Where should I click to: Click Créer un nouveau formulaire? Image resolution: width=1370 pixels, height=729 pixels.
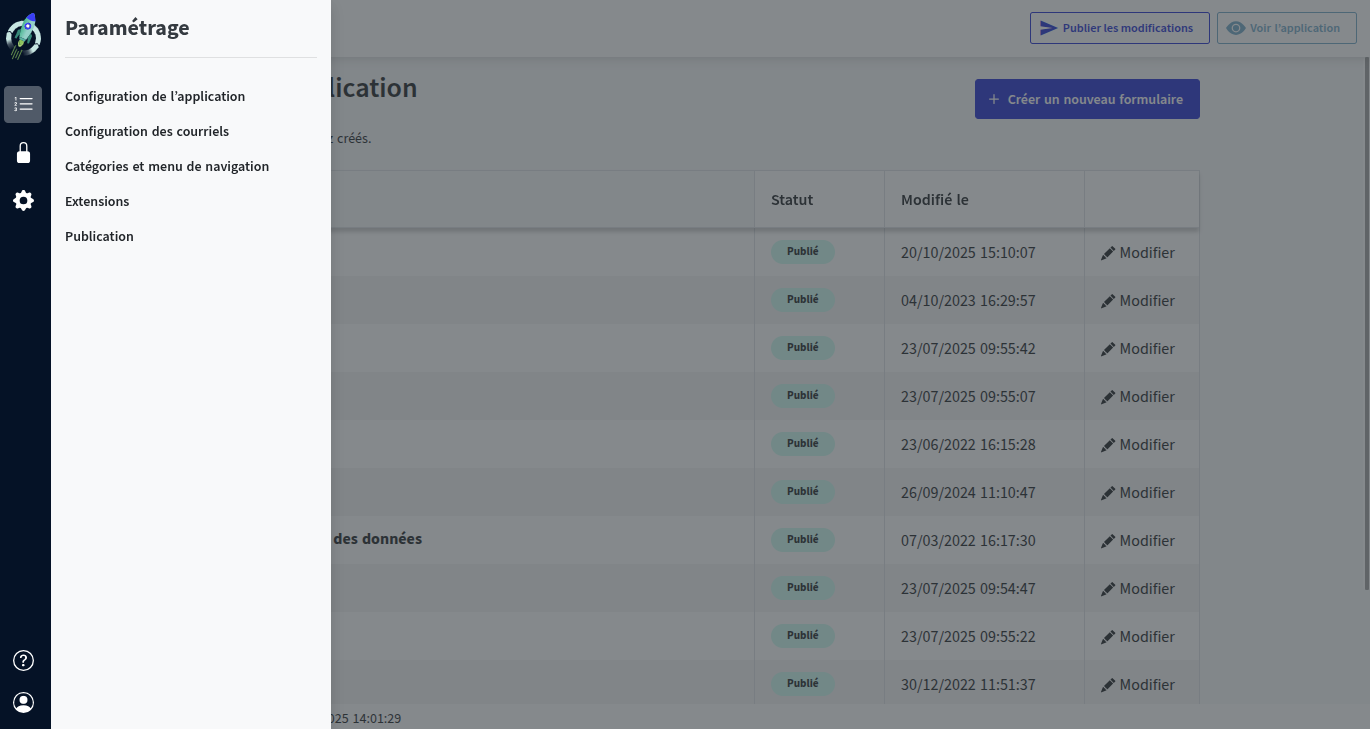click(x=1087, y=99)
